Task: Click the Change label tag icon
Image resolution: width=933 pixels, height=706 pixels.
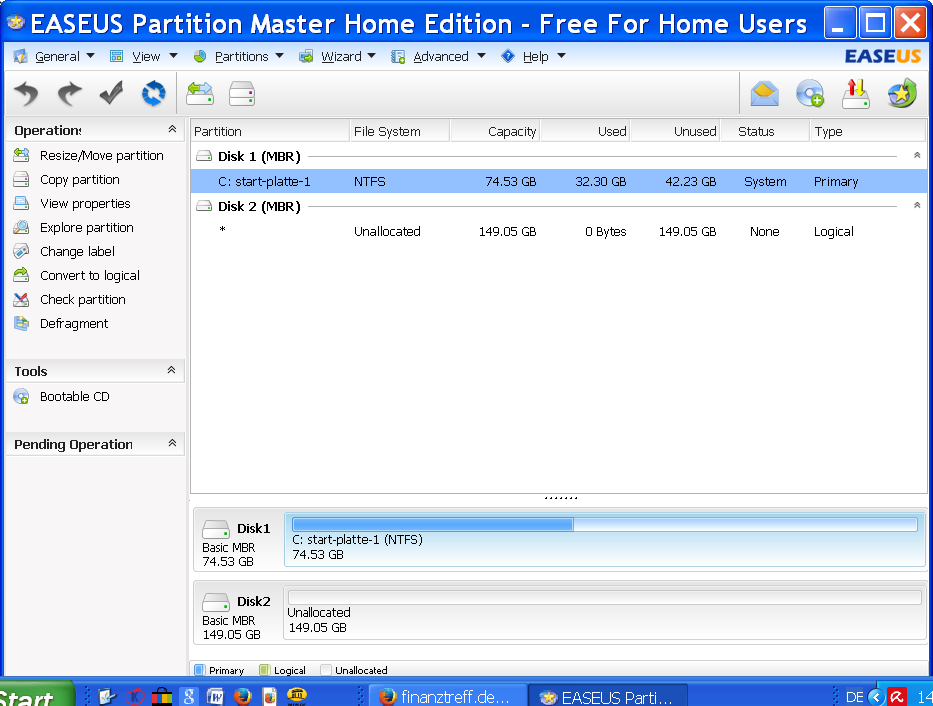Action: pyautogui.click(x=21, y=251)
